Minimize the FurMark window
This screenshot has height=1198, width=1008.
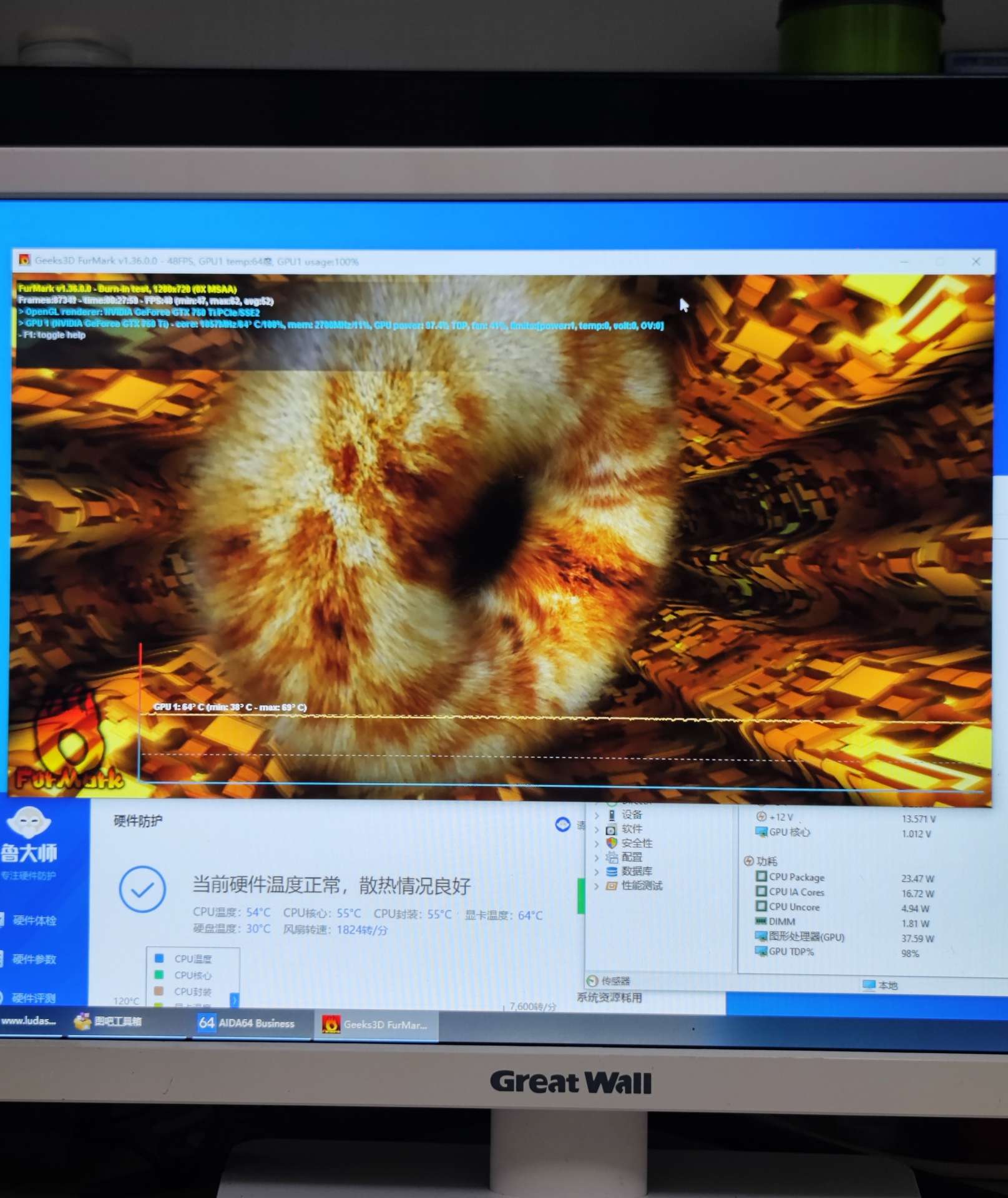(x=904, y=261)
